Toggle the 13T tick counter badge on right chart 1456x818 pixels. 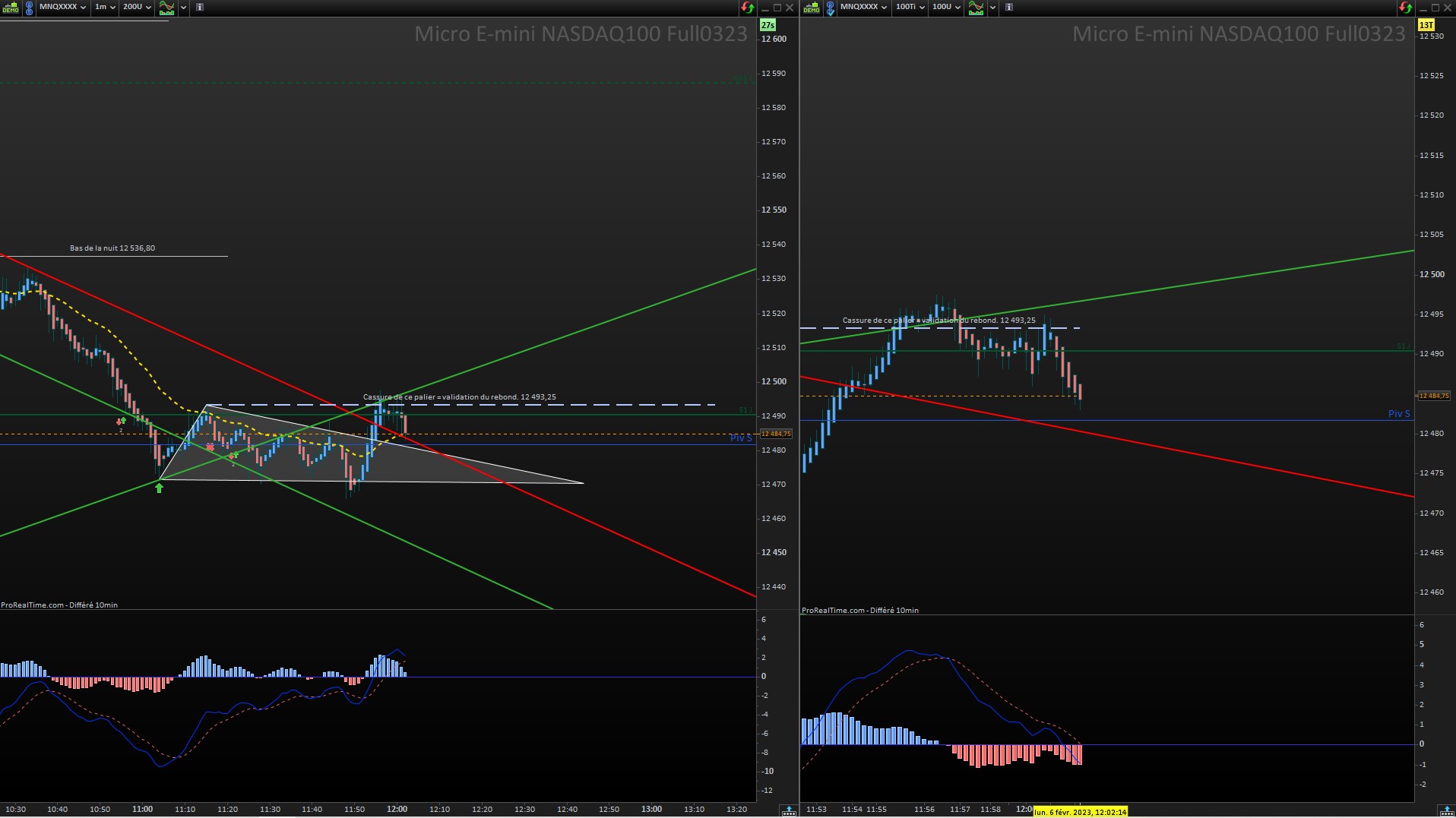(1426, 25)
